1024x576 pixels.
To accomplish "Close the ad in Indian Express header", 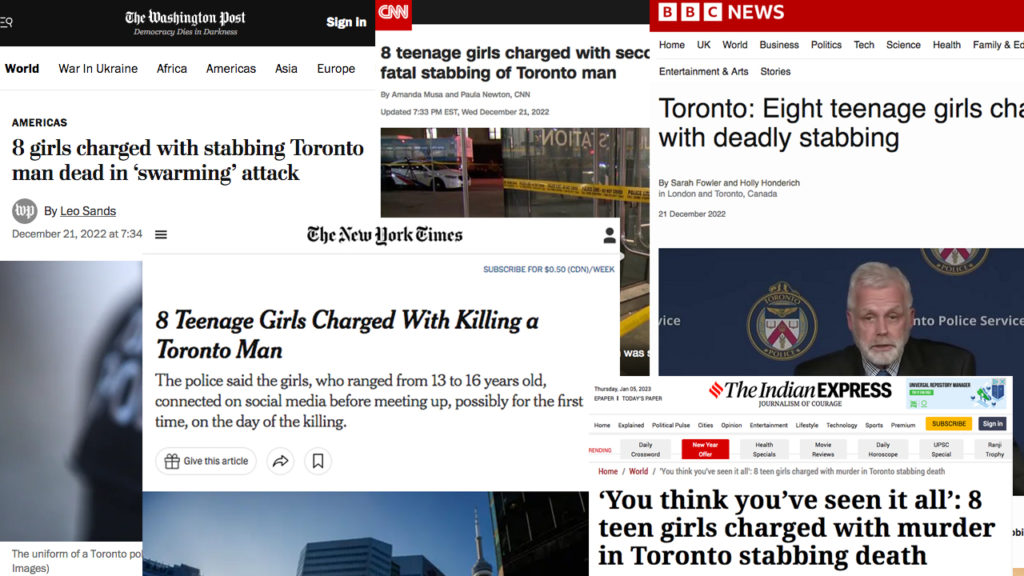I will coord(998,383).
